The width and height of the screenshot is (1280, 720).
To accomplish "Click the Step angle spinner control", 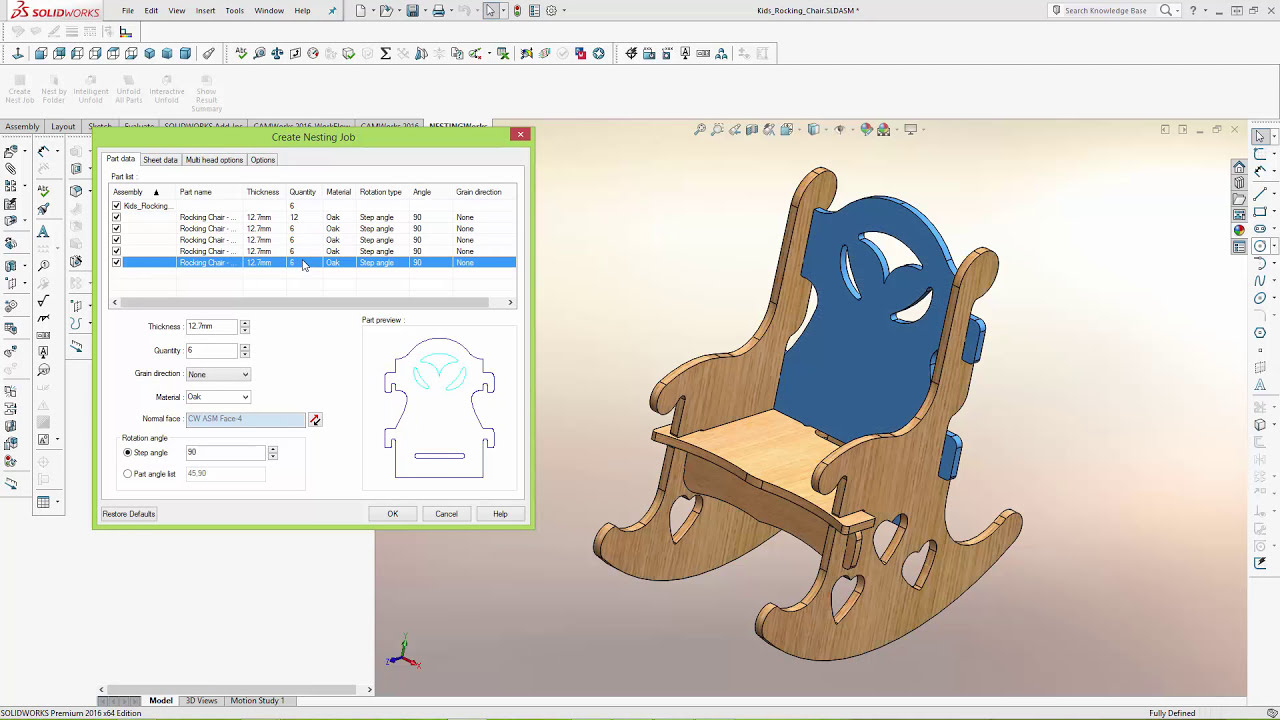I will pos(272,453).
